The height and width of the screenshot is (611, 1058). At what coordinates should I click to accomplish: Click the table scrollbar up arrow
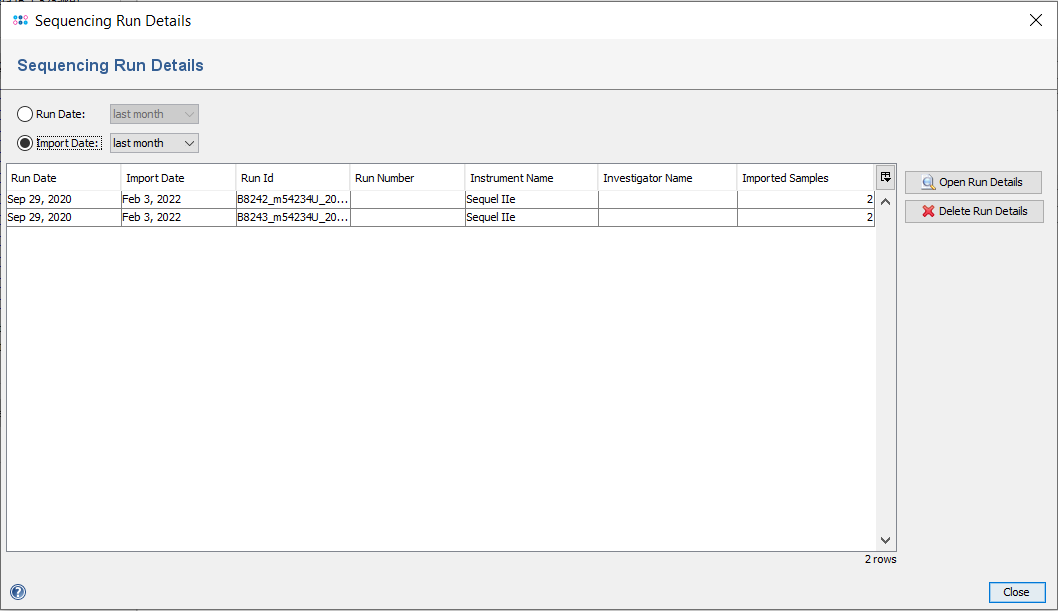pos(885,202)
